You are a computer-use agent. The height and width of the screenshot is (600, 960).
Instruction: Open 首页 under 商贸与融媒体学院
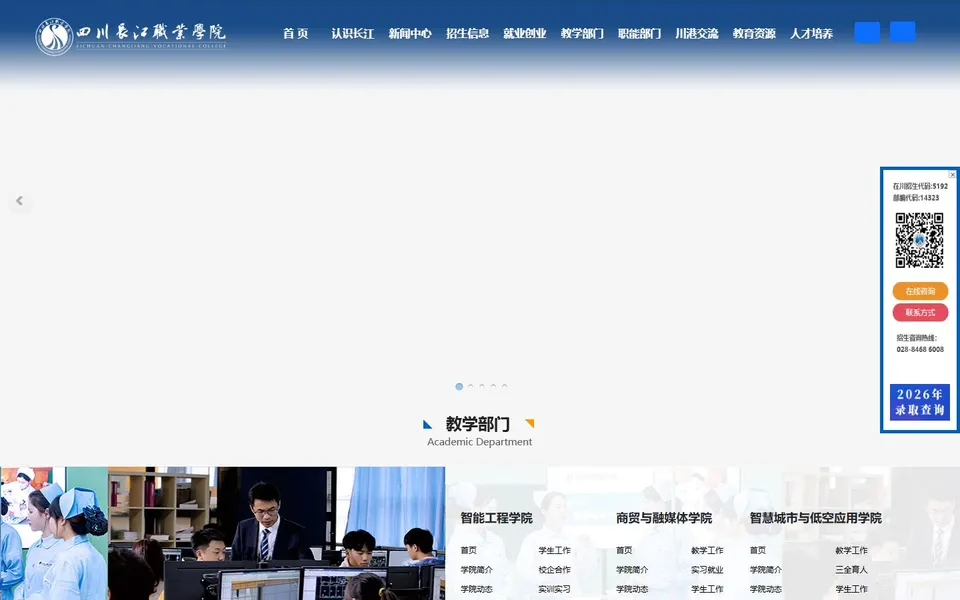point(624,550)
